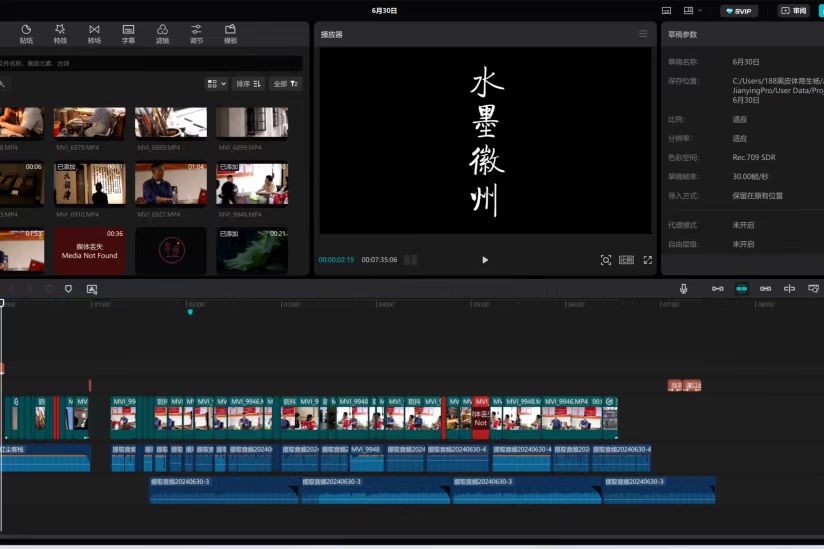
Task: Add a marker with the timeline shield icon
Action: pyautogui.click(x=69, y=289)
